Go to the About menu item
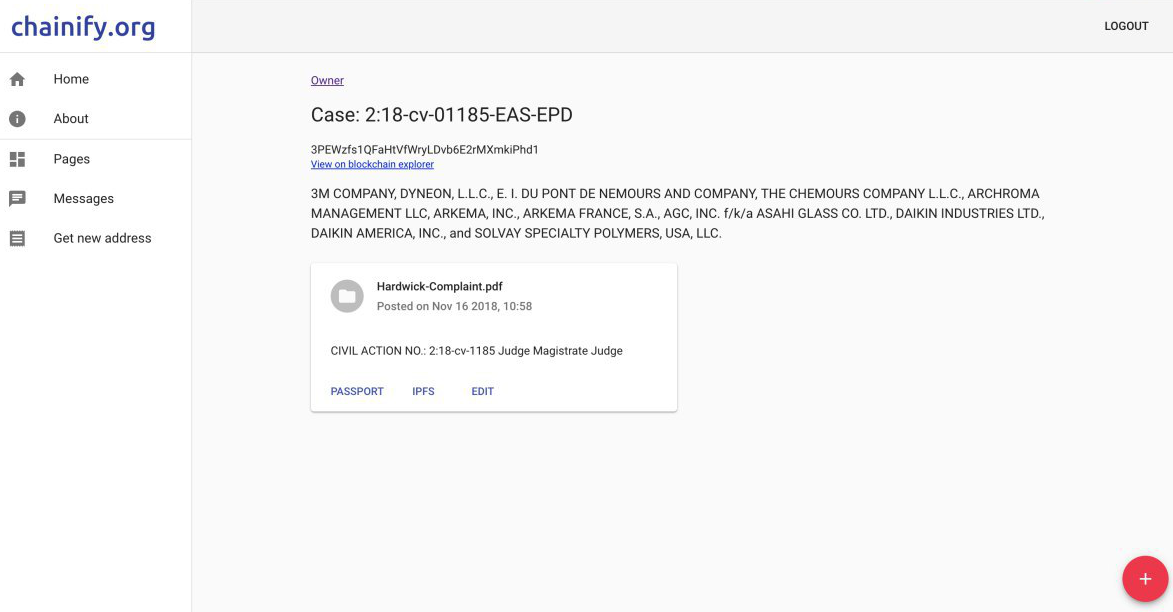Image resolution: width=1173 pixels, height=612 pixels. tap(71, 119)
